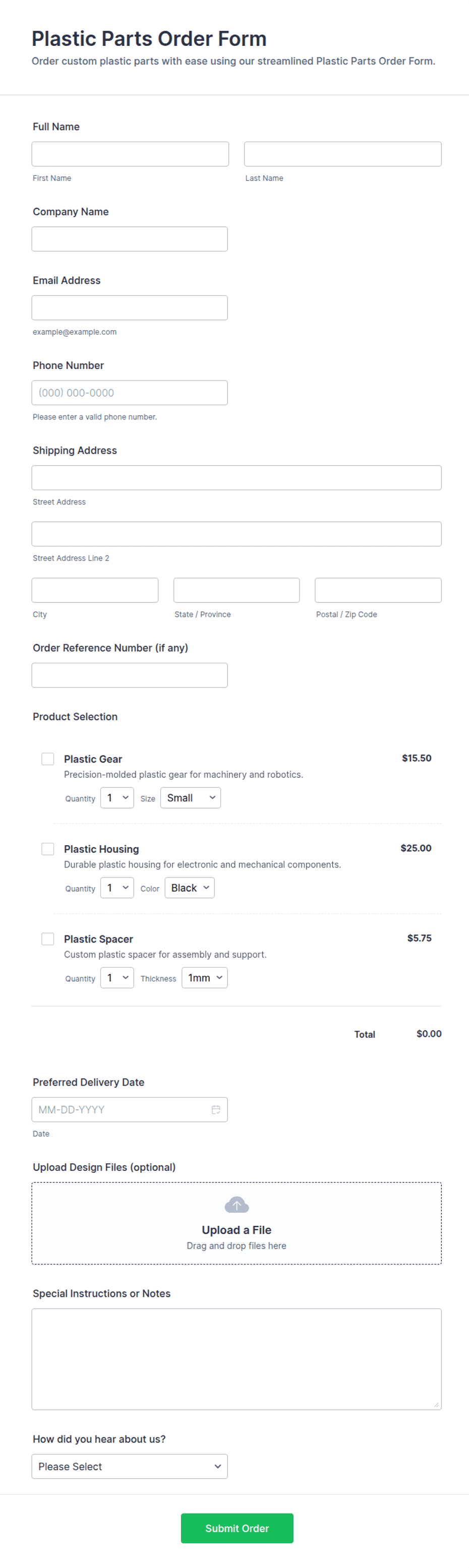Click the Upload a File area
469x1568 pixels.
coord(237,1223)
